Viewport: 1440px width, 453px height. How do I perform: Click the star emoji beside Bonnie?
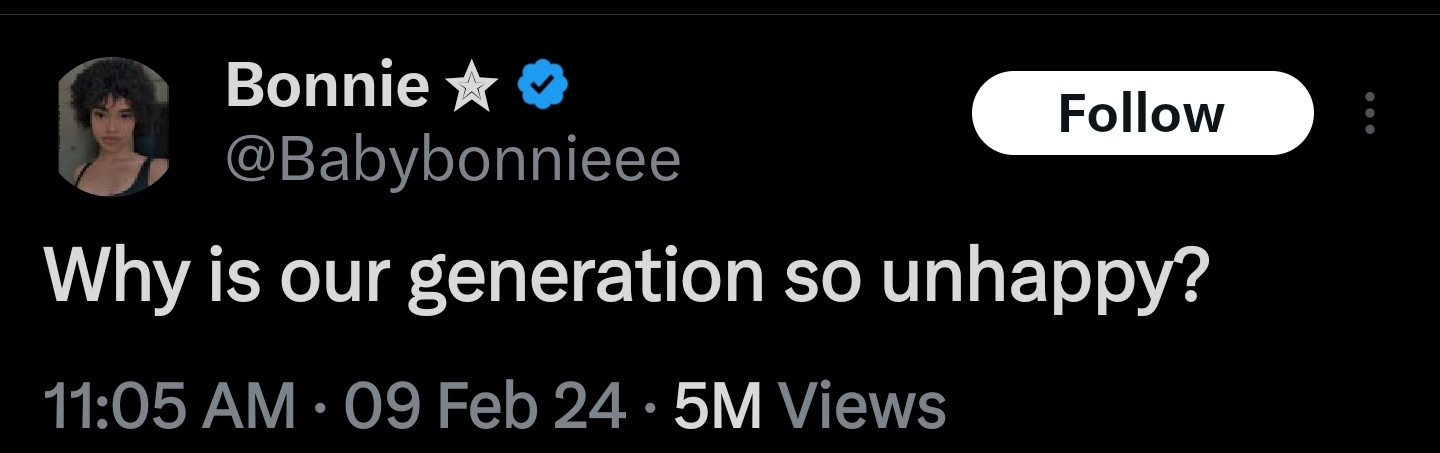pos(474,88)
